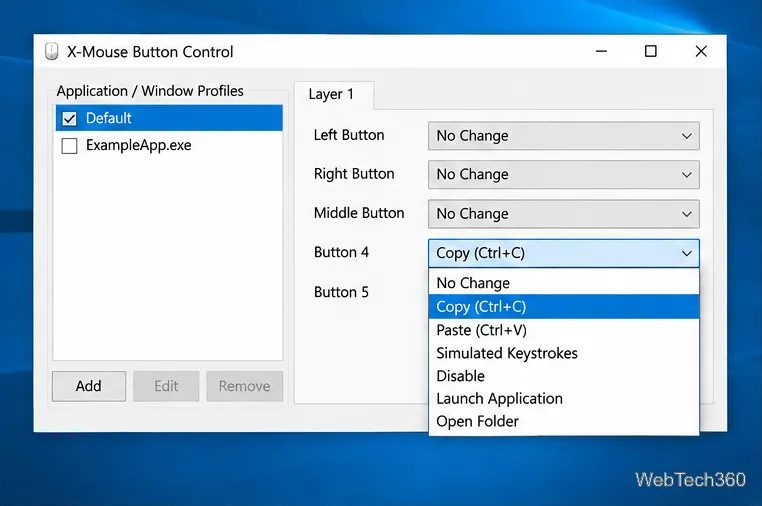Expand the Right Button action dropdown
The height and width of the screenshot is (506, 762).
pos(564,174)
